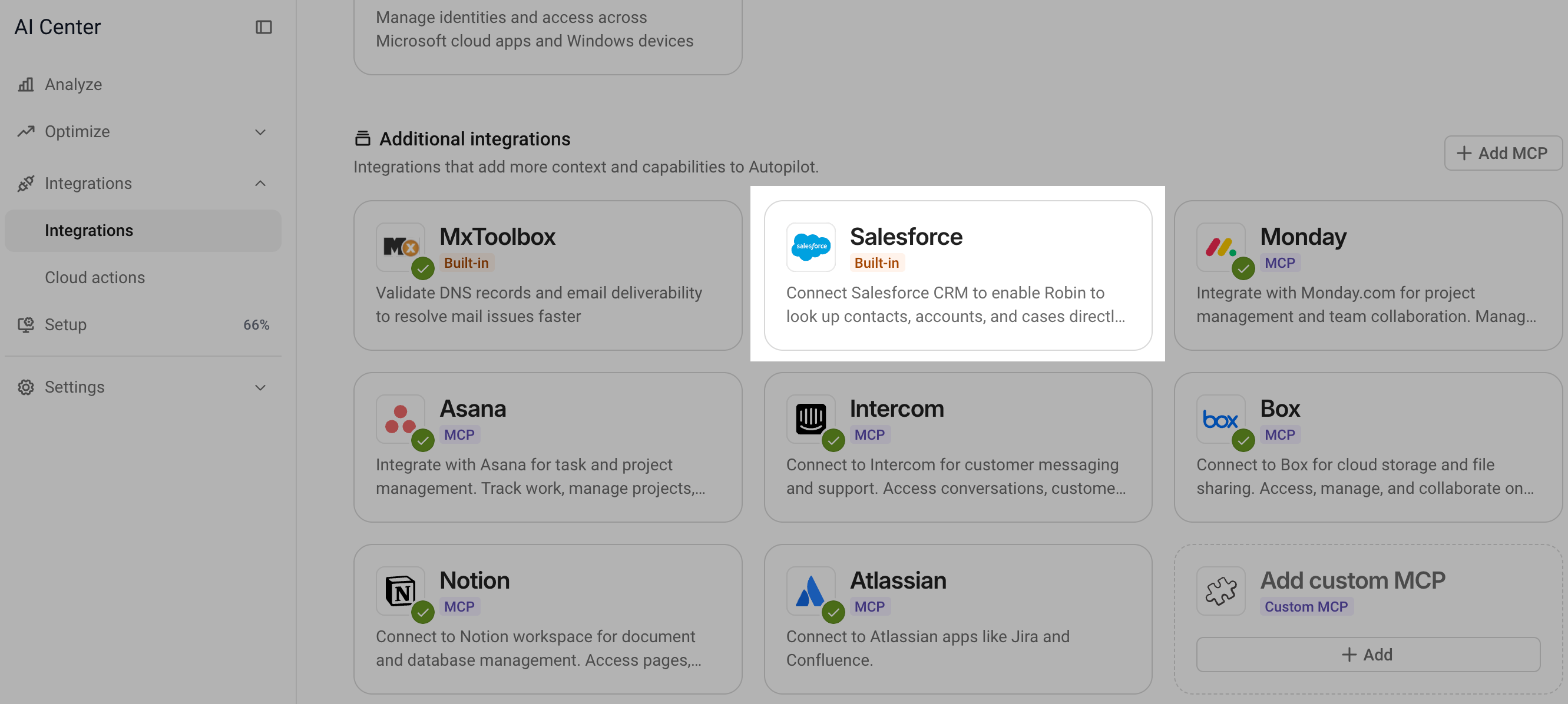The image size is (1568, 704).
Task: Click the Add custom MCP heading
Action: click(x=1352, y=580)
